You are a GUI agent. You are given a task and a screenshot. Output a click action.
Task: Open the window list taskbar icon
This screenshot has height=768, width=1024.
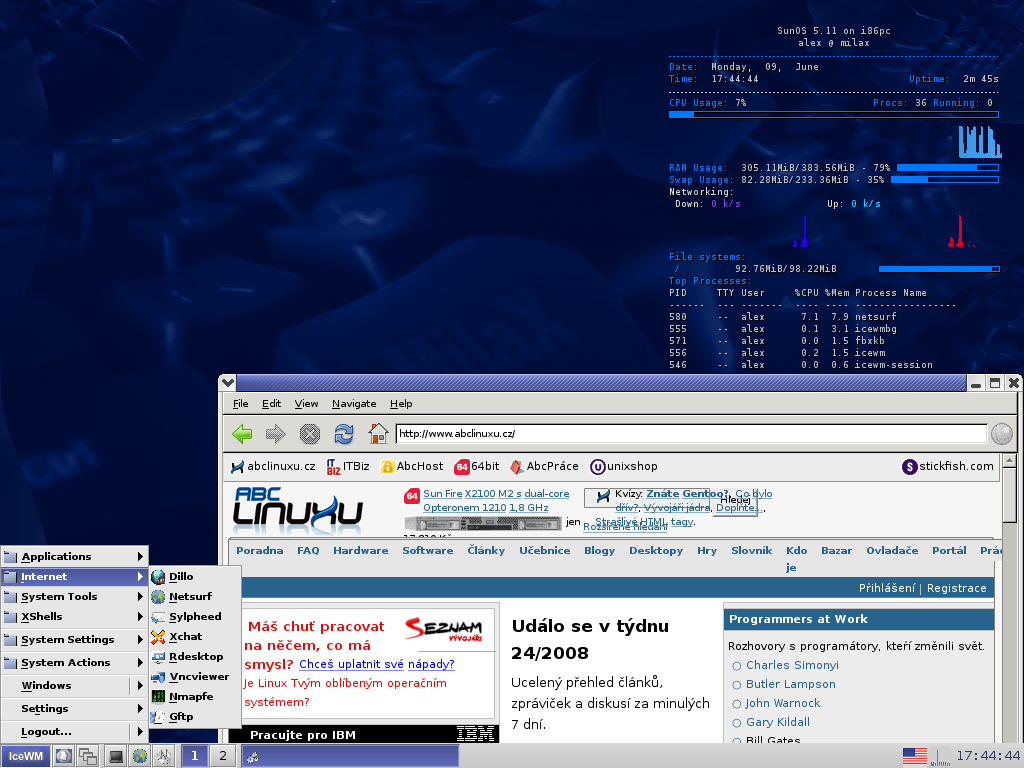(88, 756)
